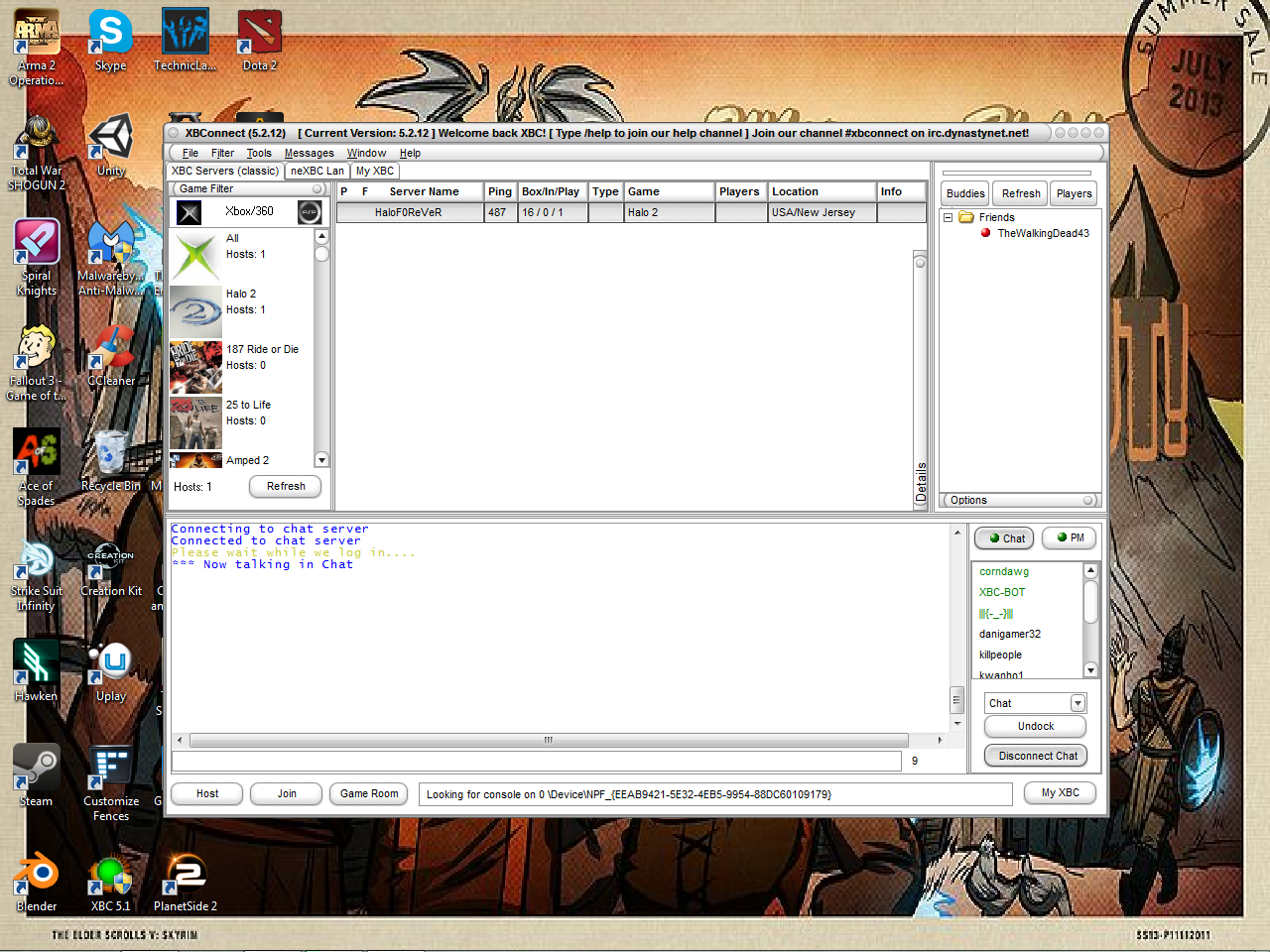Open the Arma 2 Operation desktop icon

(x=37, y=48)
